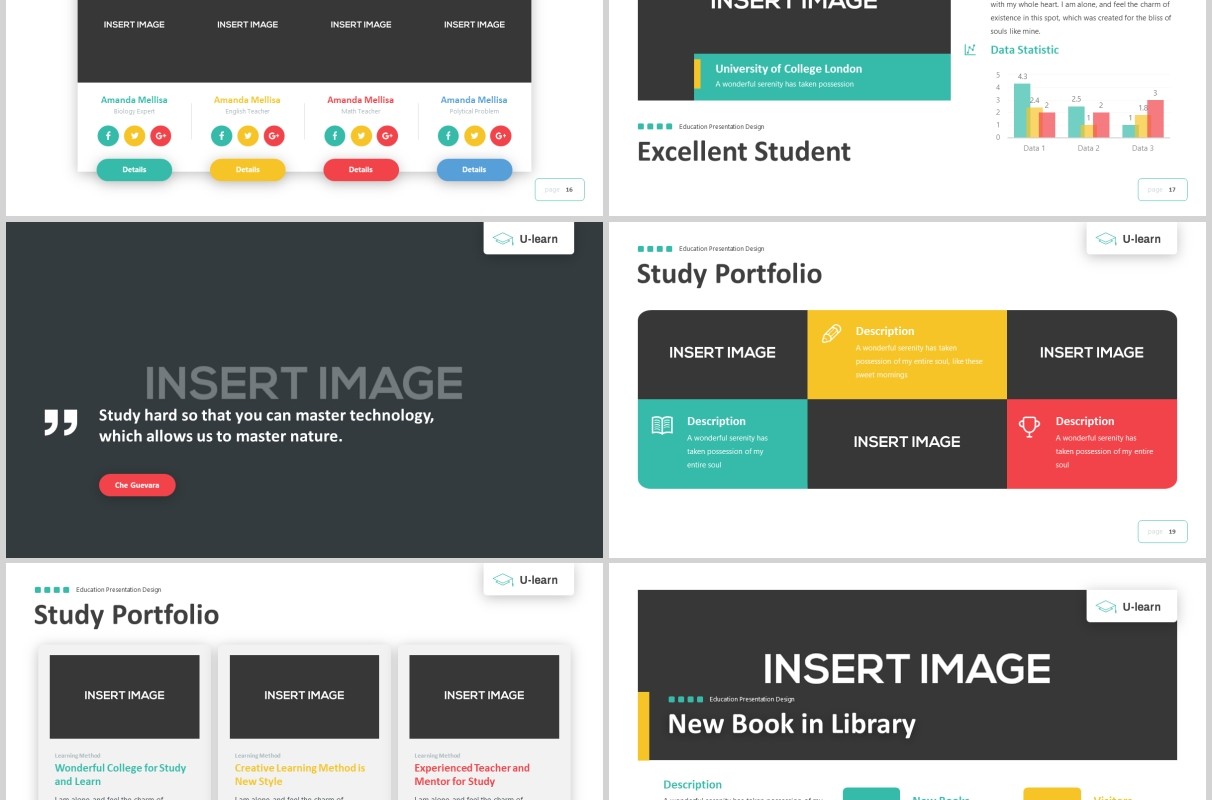This screenshot has height=800, width=1212.
Task: Select the blue Amanda Mellisa name
Action: pos(474,100)
